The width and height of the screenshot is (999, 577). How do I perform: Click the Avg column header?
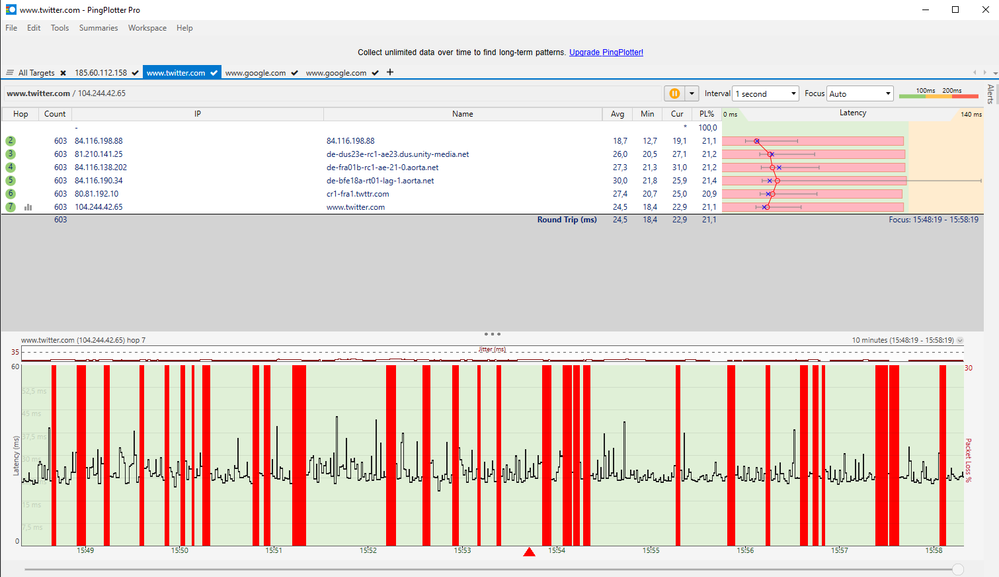click(617, 114)
